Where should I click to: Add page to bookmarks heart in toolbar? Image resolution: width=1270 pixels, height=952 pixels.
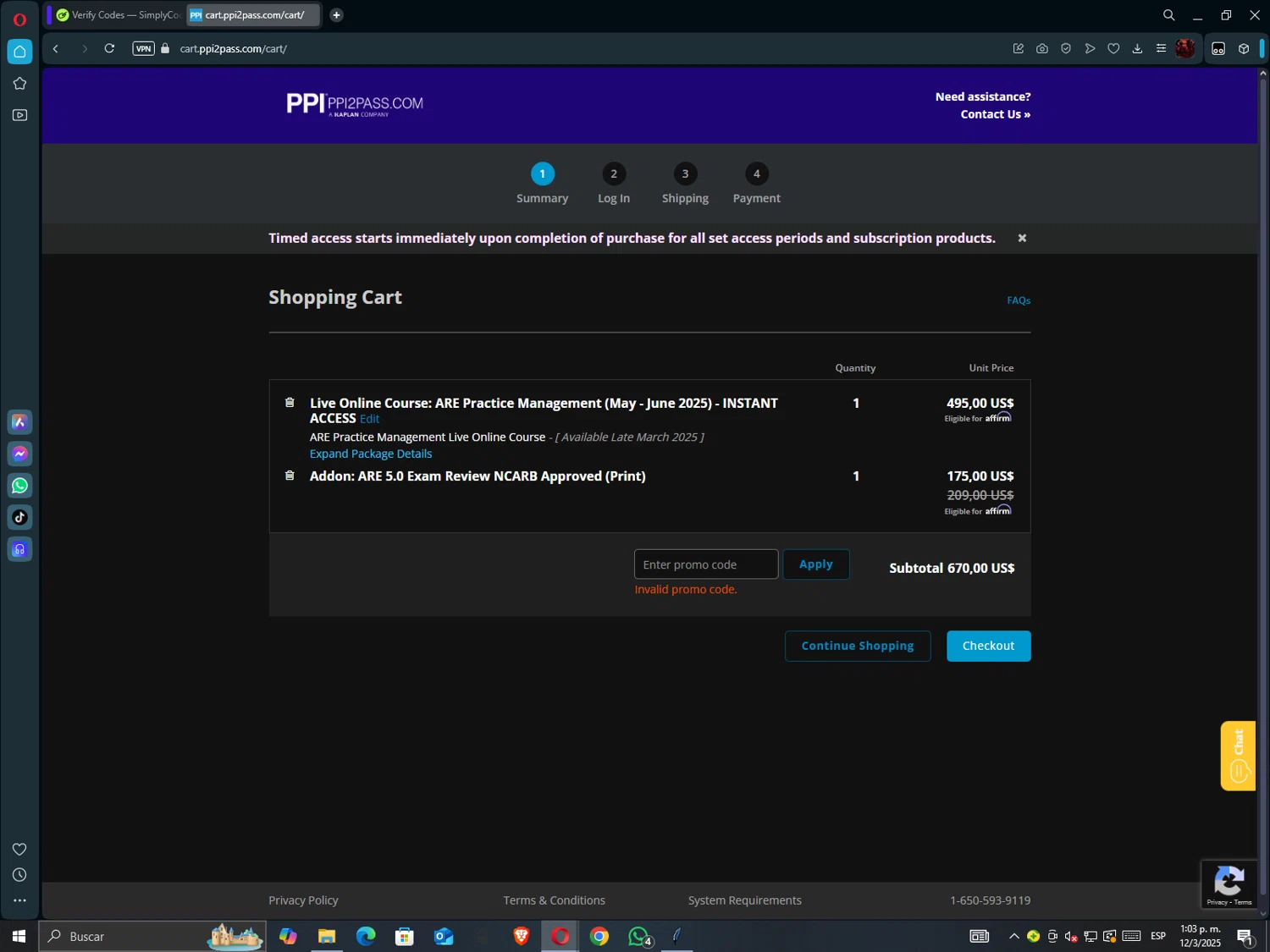(1113, 48)
